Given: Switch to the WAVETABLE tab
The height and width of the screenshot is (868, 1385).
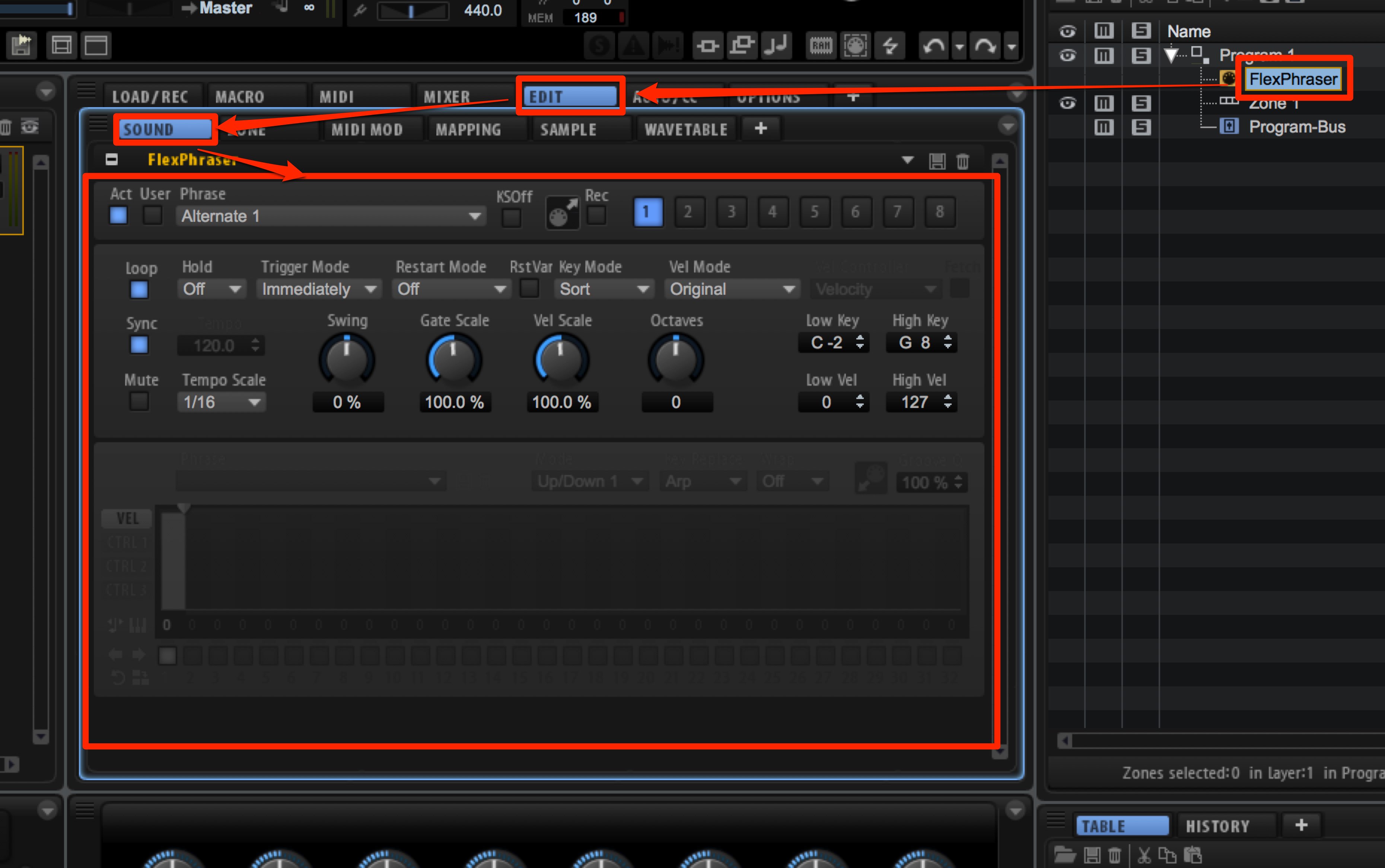Looking at the screenshot, I should pyautogui.click(x=685, y=130).
